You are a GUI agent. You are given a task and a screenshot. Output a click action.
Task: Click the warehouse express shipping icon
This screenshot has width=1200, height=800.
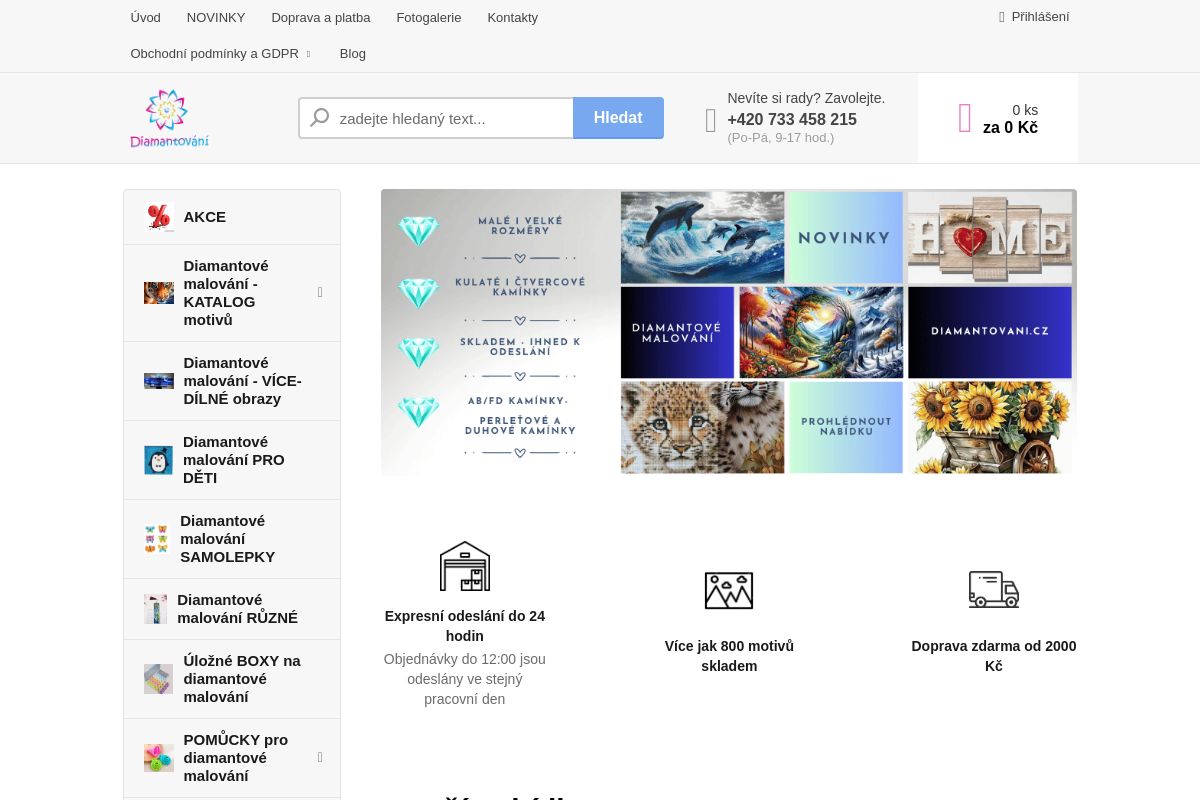[x=464, y=566]
